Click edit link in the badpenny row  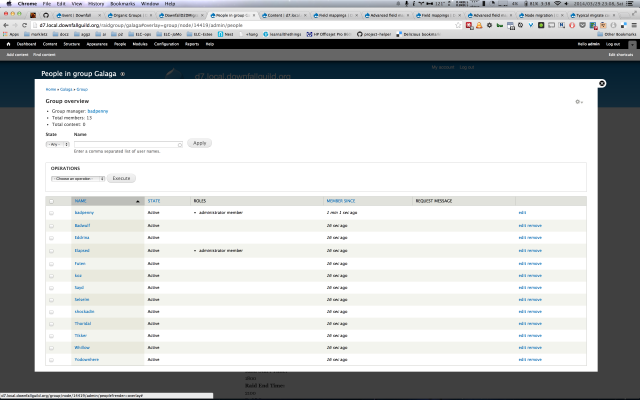click(x=522, y=213)
